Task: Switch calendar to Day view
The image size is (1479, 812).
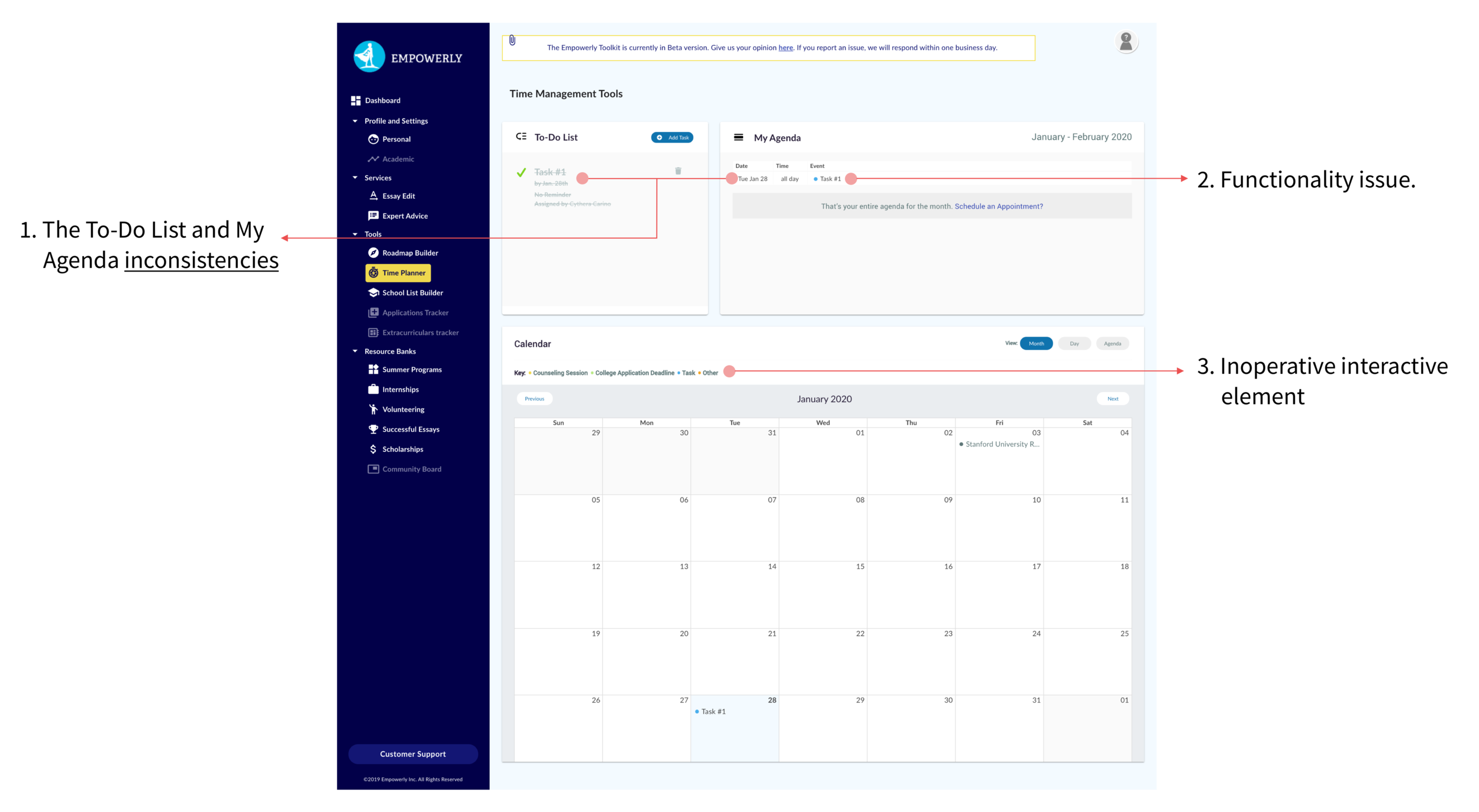Action: [x=1074, y=344]
